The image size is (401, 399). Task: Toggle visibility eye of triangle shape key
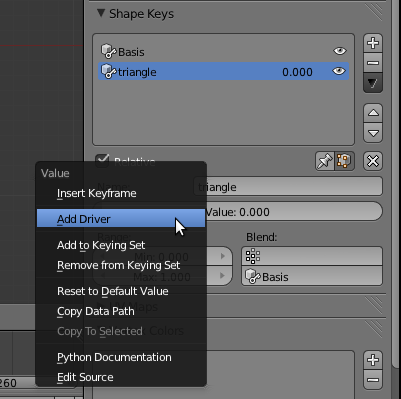pyautogui.click(x=339, y=71)
